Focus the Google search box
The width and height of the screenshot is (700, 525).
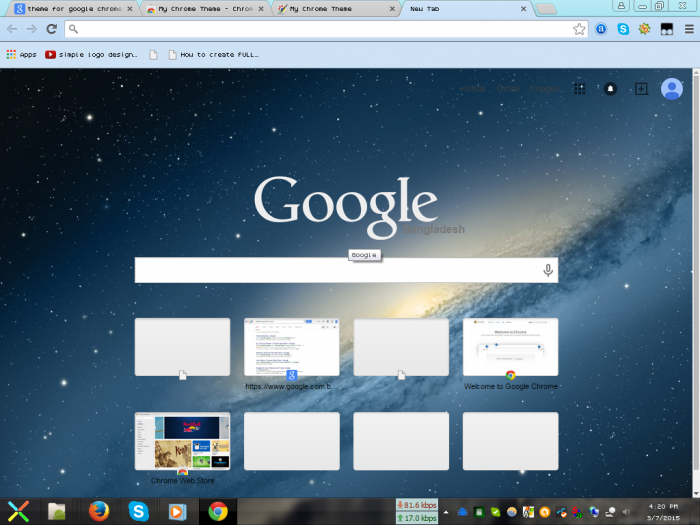click(346, 270)
